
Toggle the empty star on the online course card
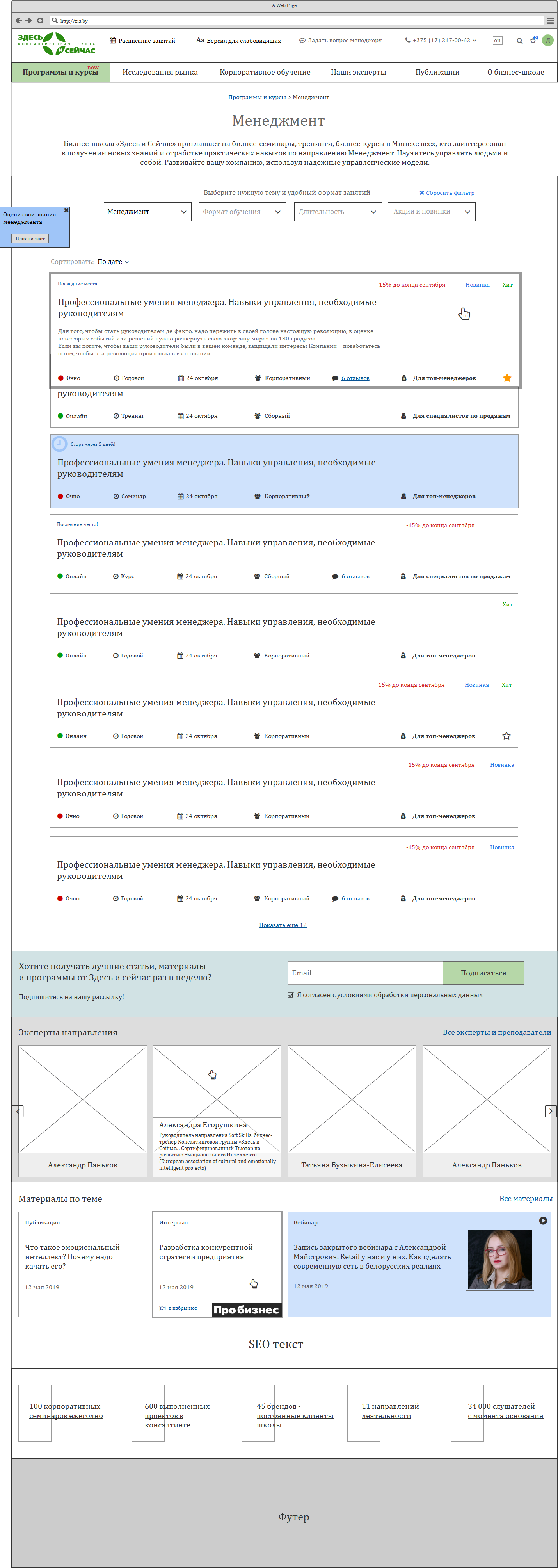(x=506, y=736)
